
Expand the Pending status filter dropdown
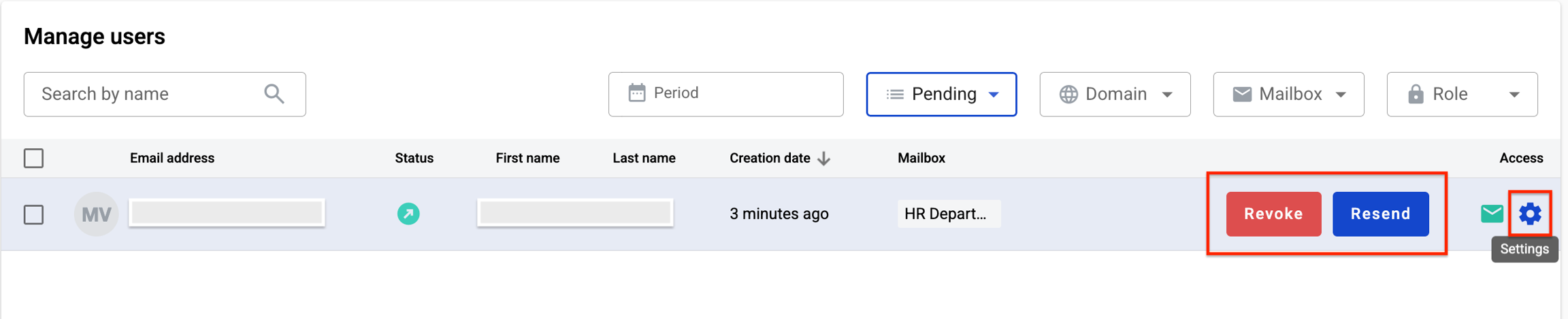point(941,94)
